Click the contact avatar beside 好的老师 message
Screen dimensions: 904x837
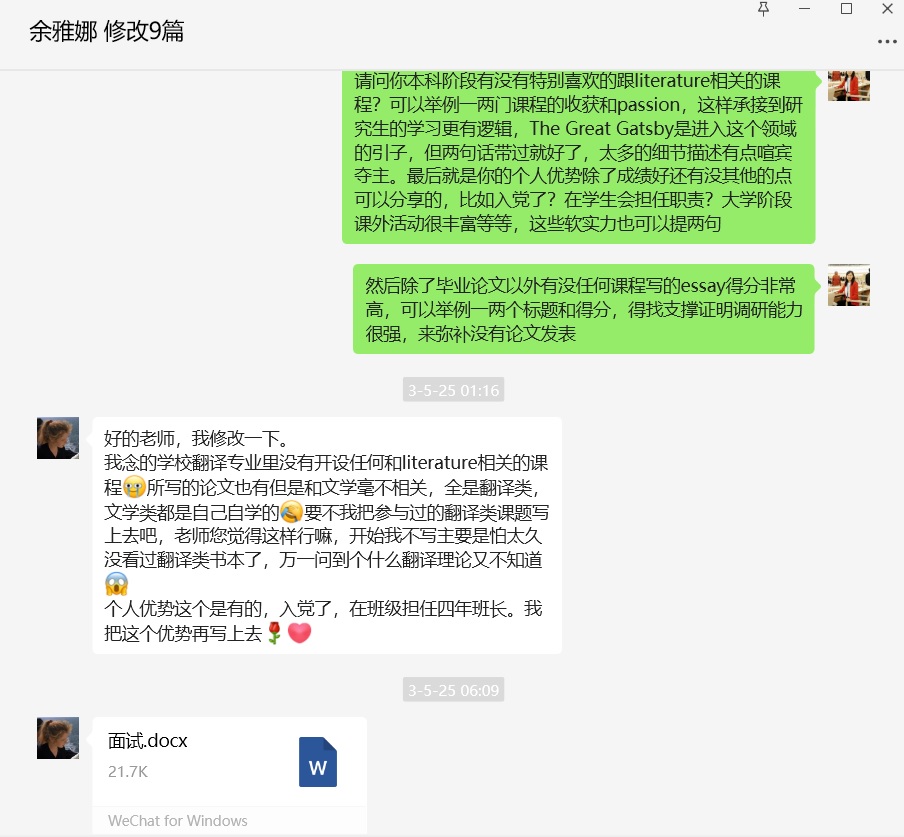[x=58, y=438]
